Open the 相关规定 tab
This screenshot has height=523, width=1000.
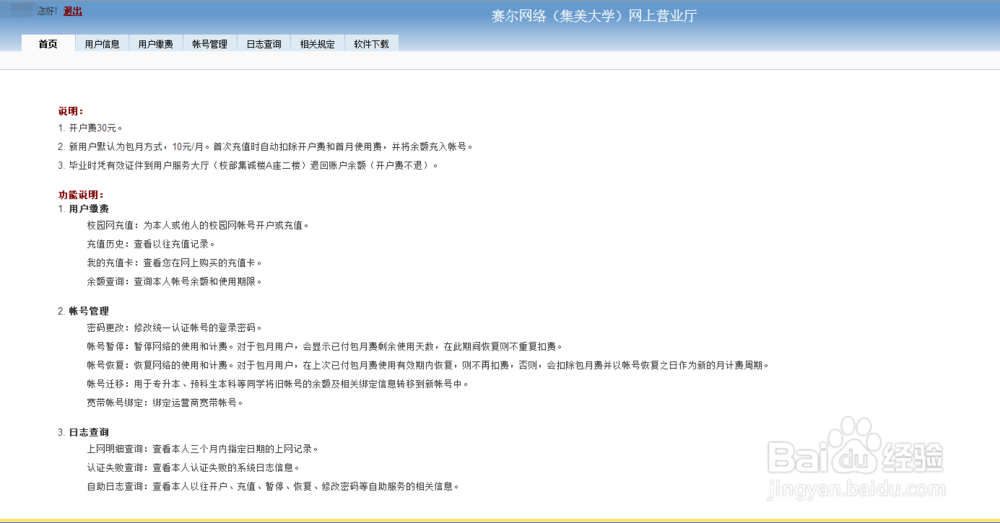point(318,43)
